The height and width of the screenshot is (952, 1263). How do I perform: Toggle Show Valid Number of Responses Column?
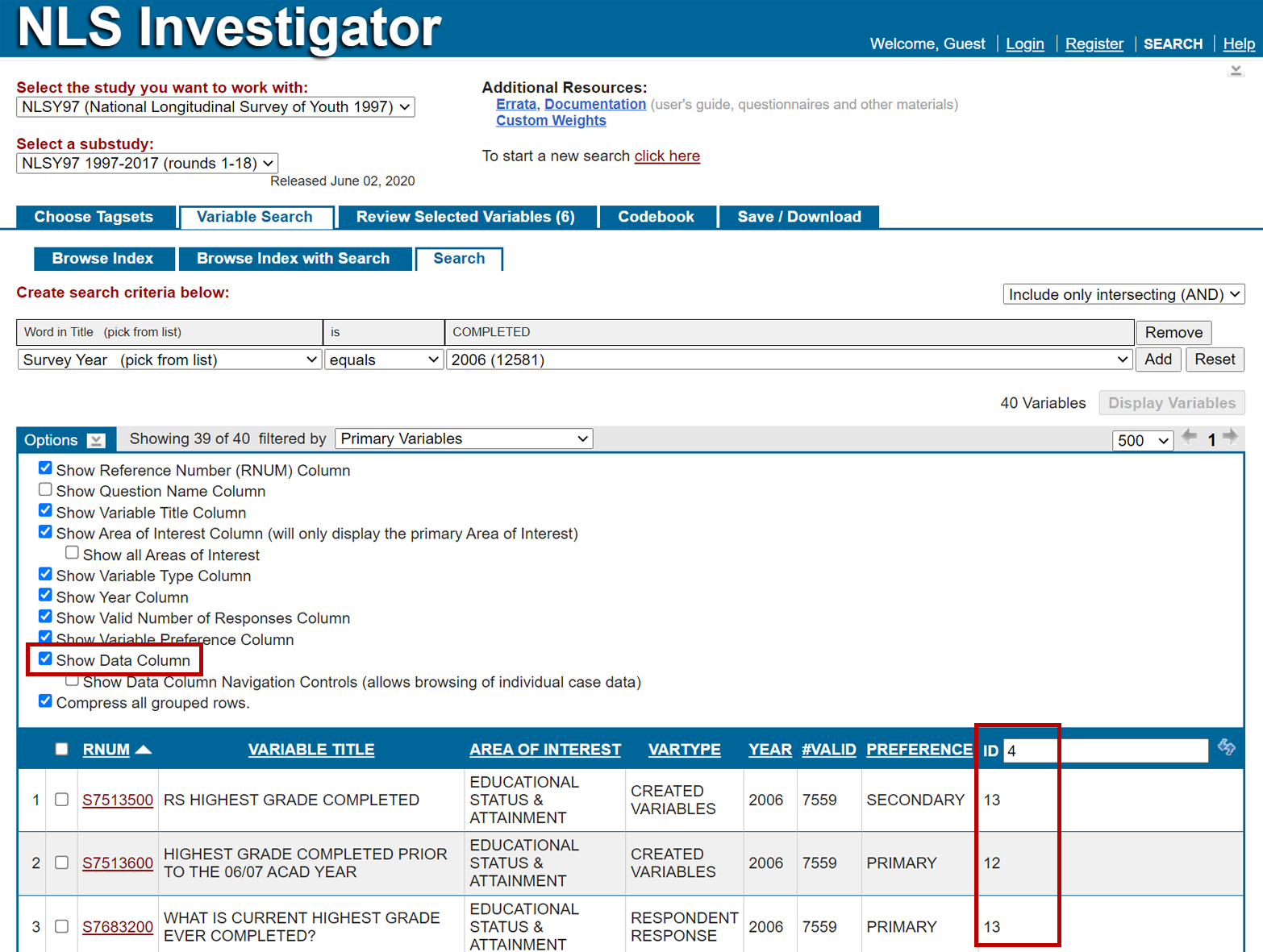point(45,616)
